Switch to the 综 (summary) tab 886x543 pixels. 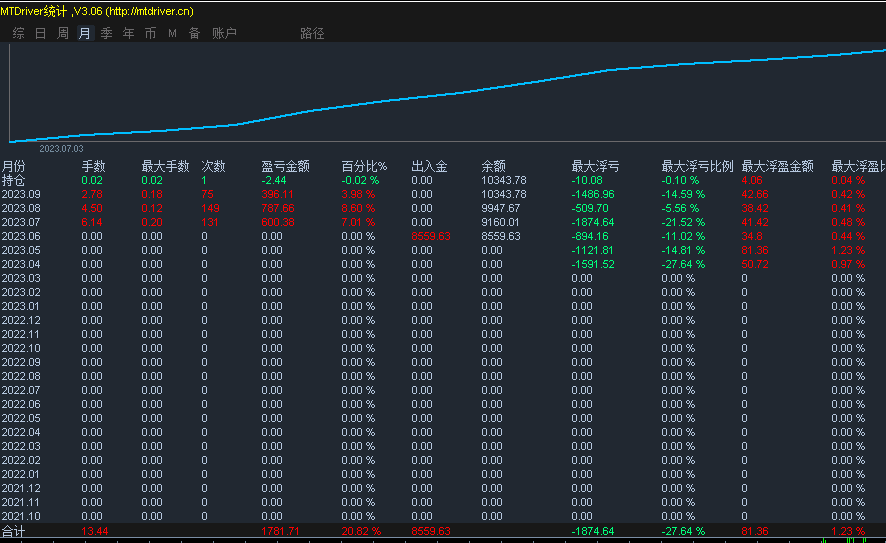19,33
